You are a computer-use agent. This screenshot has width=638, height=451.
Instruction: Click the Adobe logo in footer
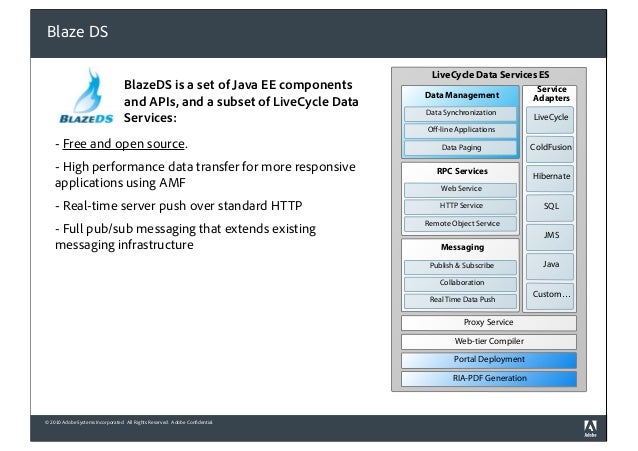click(590, 429)
